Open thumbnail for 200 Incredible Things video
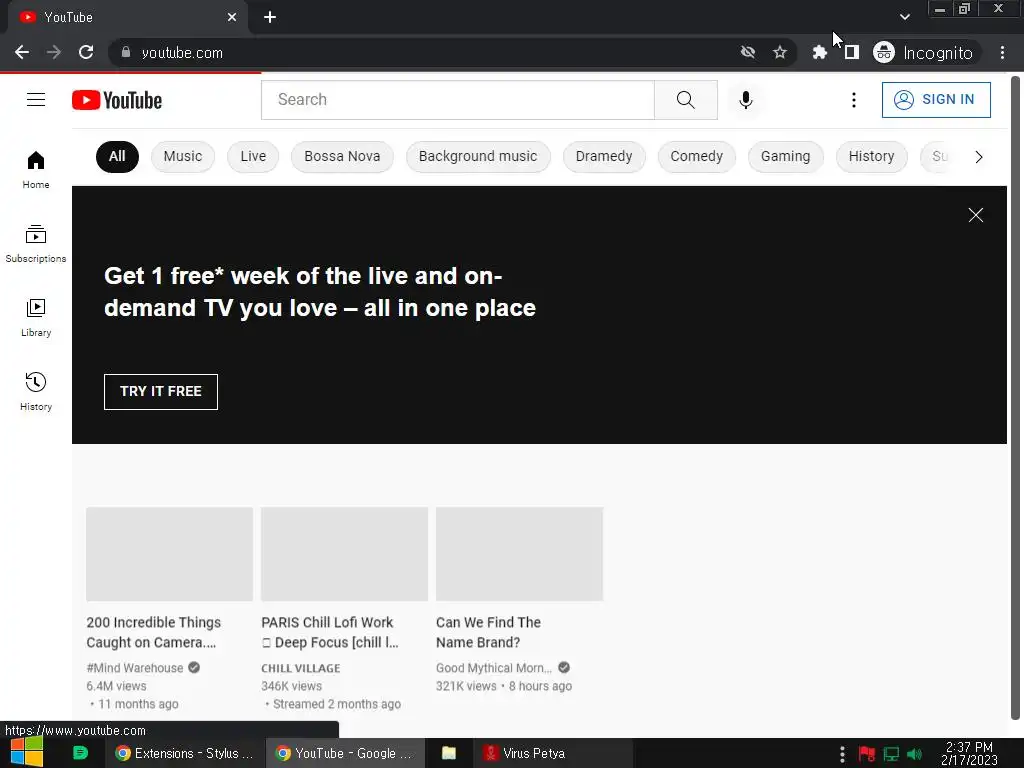The image size is (1024, 768). 169,554
